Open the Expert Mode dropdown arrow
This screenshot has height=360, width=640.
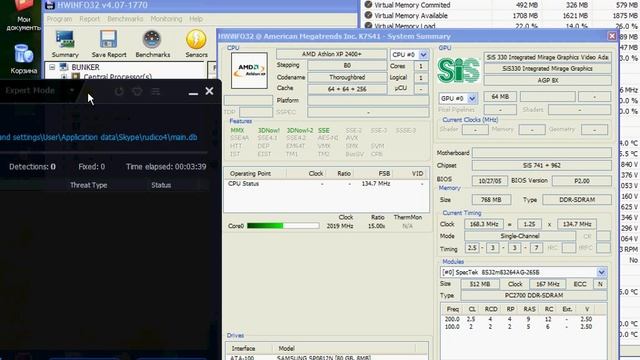pos(72,90)
